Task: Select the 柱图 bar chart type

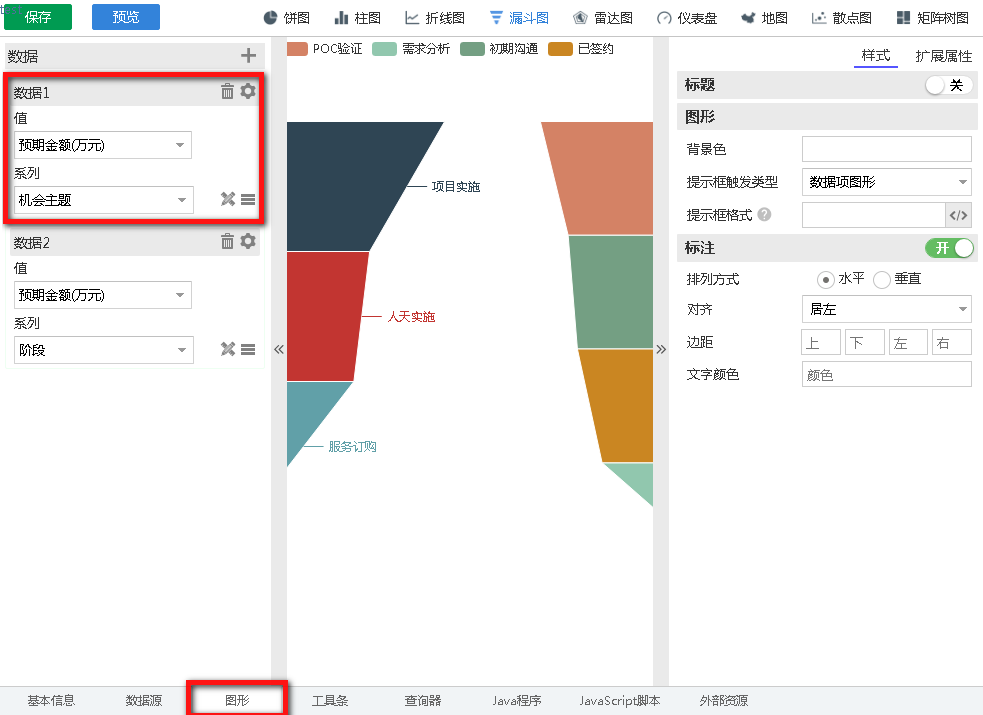Action: [x=357, y=18]
